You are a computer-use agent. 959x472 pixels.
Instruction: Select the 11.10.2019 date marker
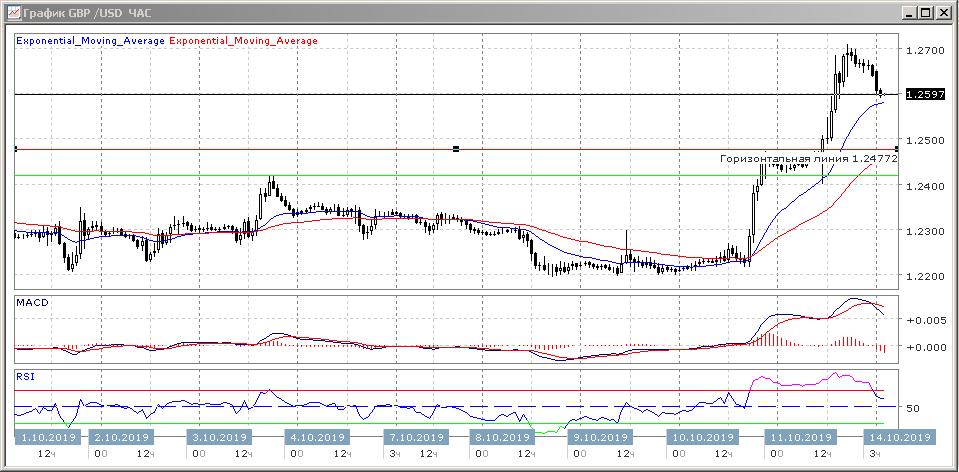pyautogui.click(x=799, y=437)
